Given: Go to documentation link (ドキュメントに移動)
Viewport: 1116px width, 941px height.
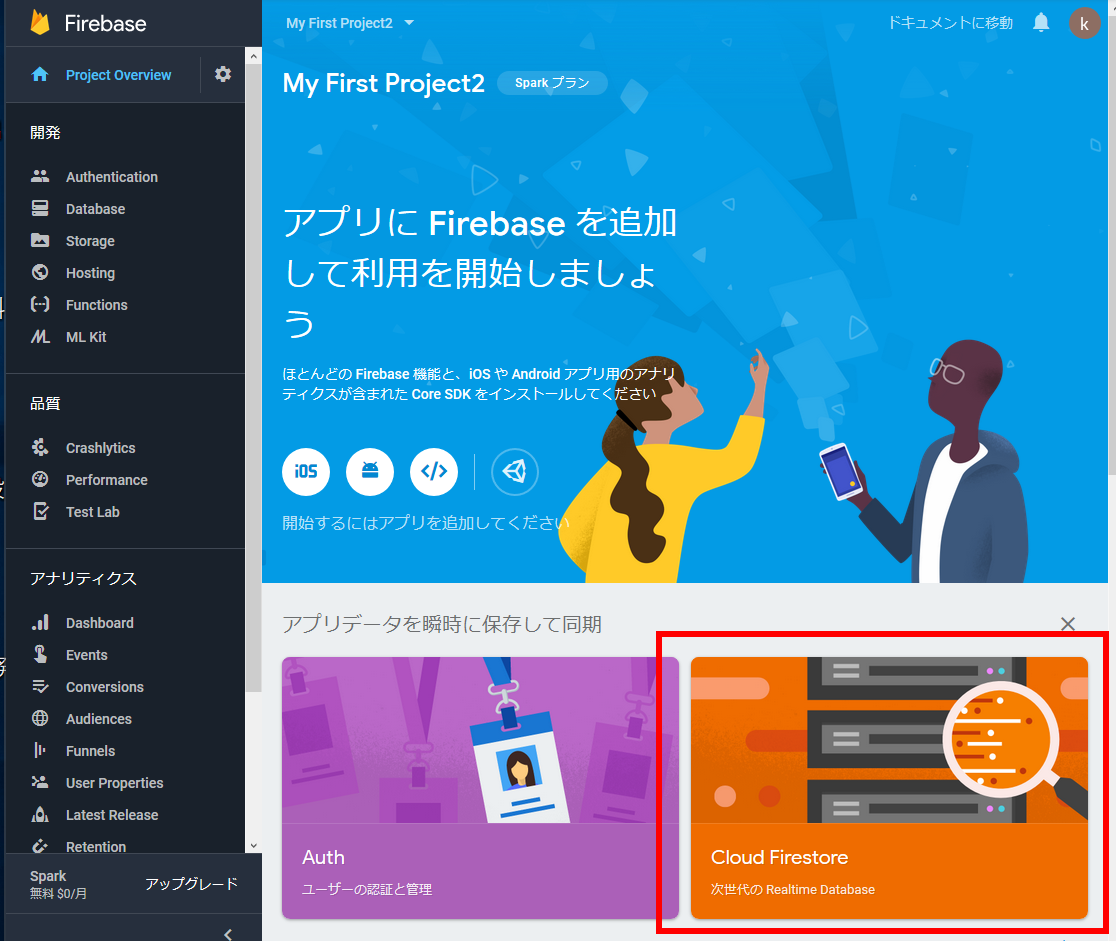Looking at the screenshot, I should point(950,23).
